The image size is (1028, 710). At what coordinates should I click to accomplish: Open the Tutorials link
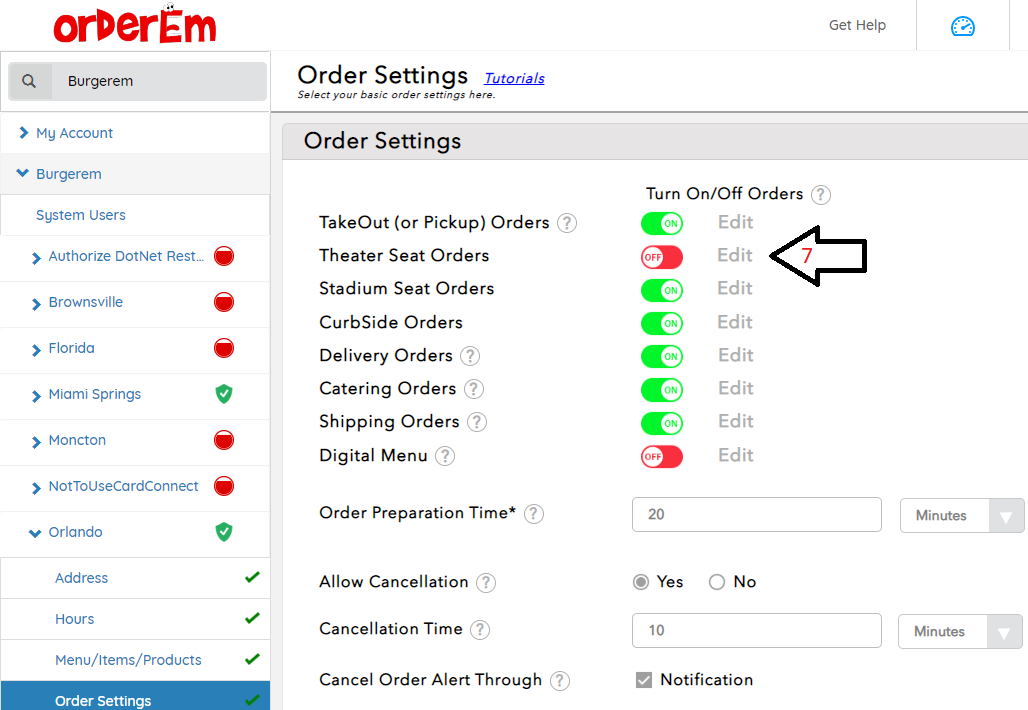tap(514, 78)
